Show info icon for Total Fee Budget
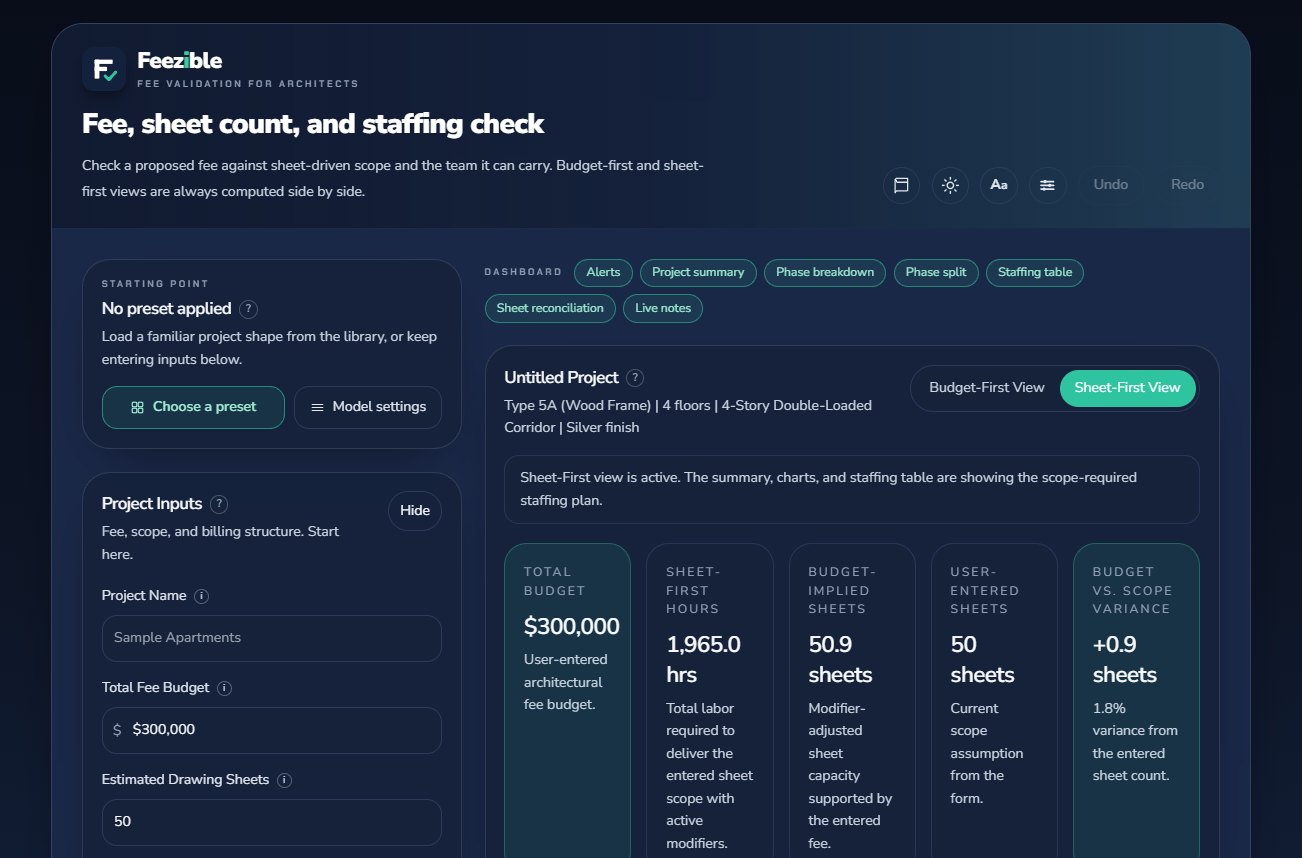This screenshot has height=858, width=1302. pyautogui.click(x=225, y=688)
